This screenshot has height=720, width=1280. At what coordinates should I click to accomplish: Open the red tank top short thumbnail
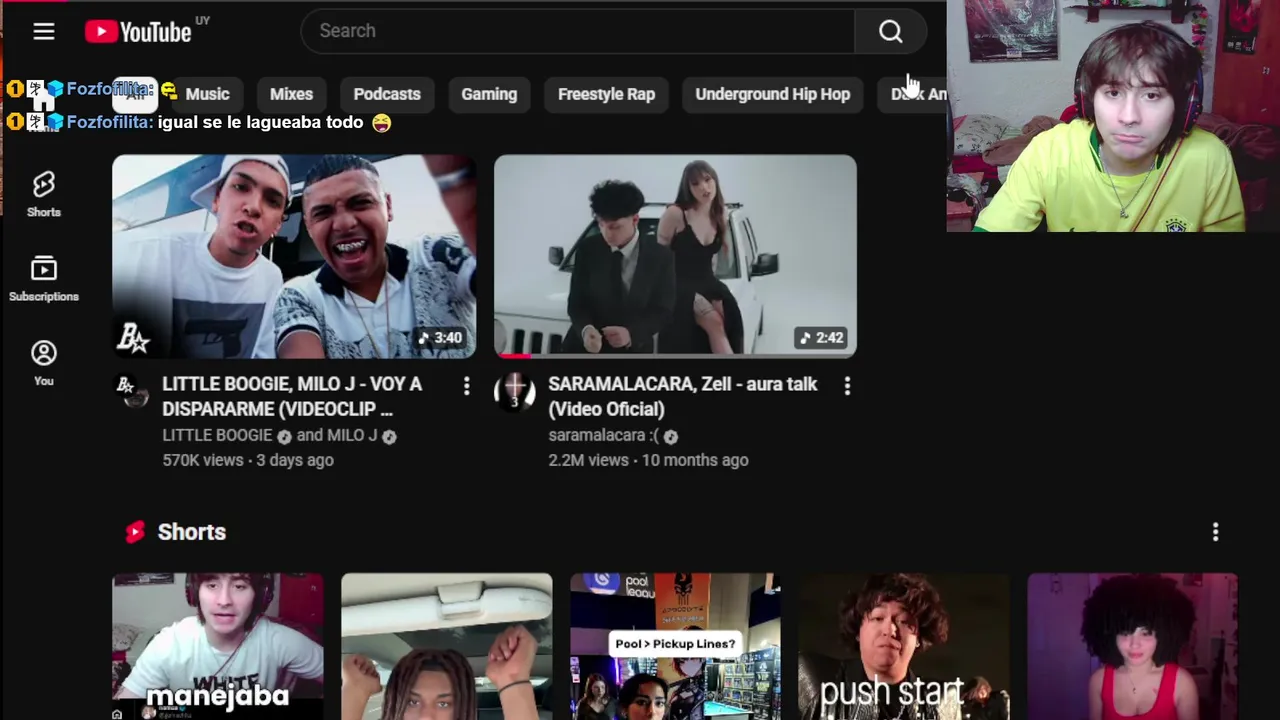[1132, 646]
